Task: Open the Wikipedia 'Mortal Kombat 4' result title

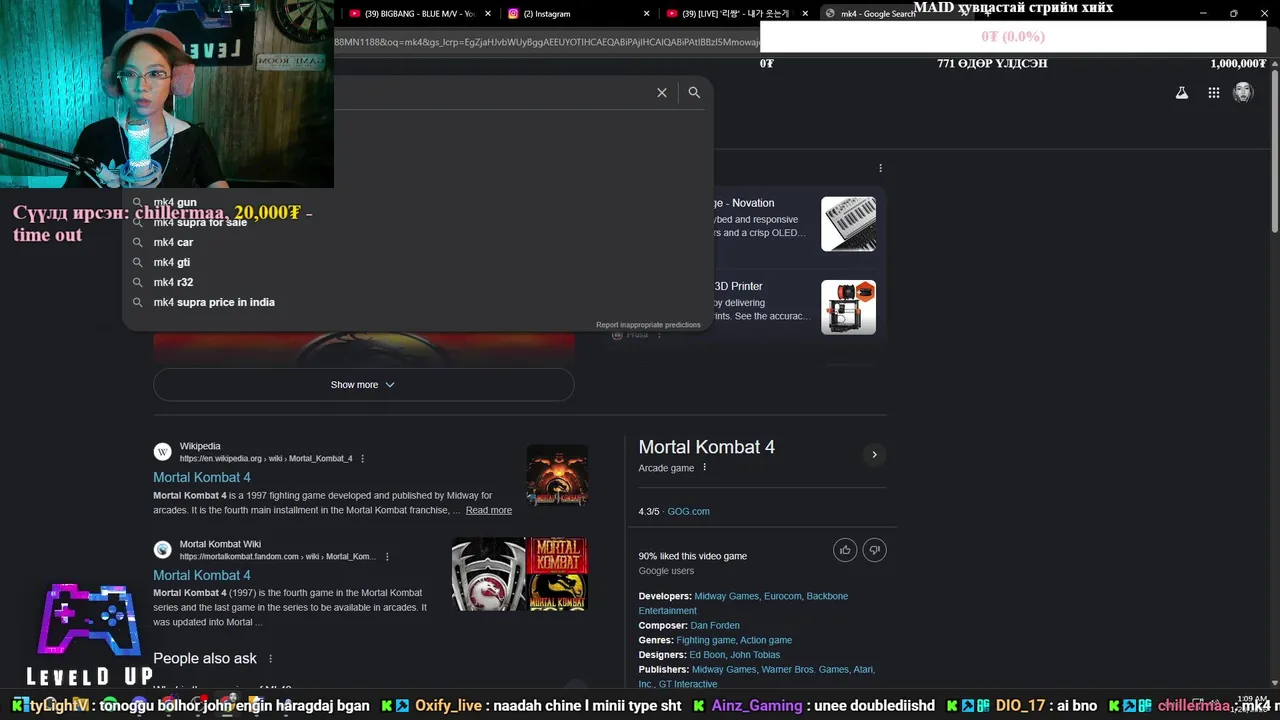Action: 202,477
